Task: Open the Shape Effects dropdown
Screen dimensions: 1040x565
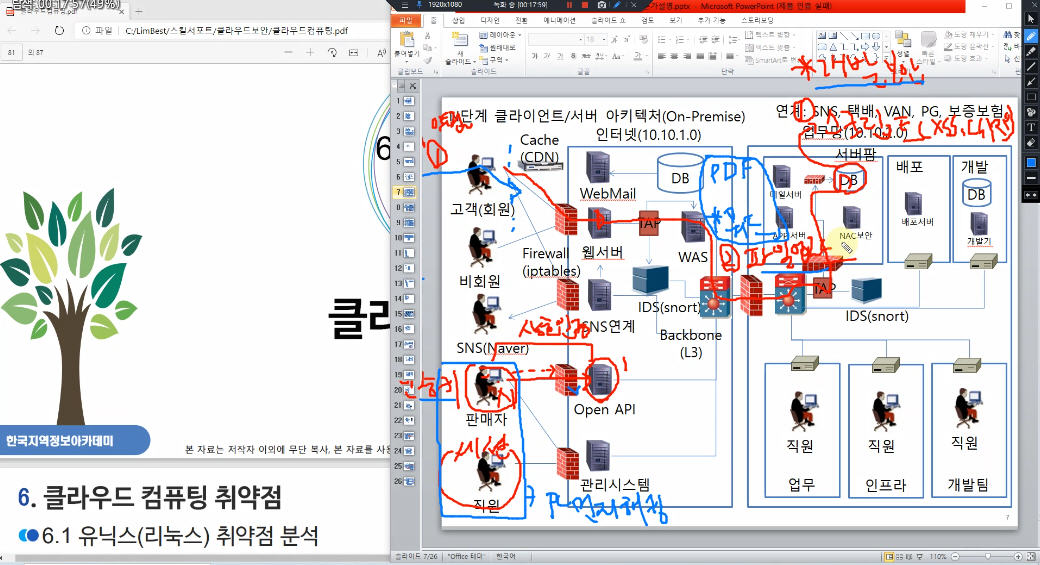Action: 964,58
